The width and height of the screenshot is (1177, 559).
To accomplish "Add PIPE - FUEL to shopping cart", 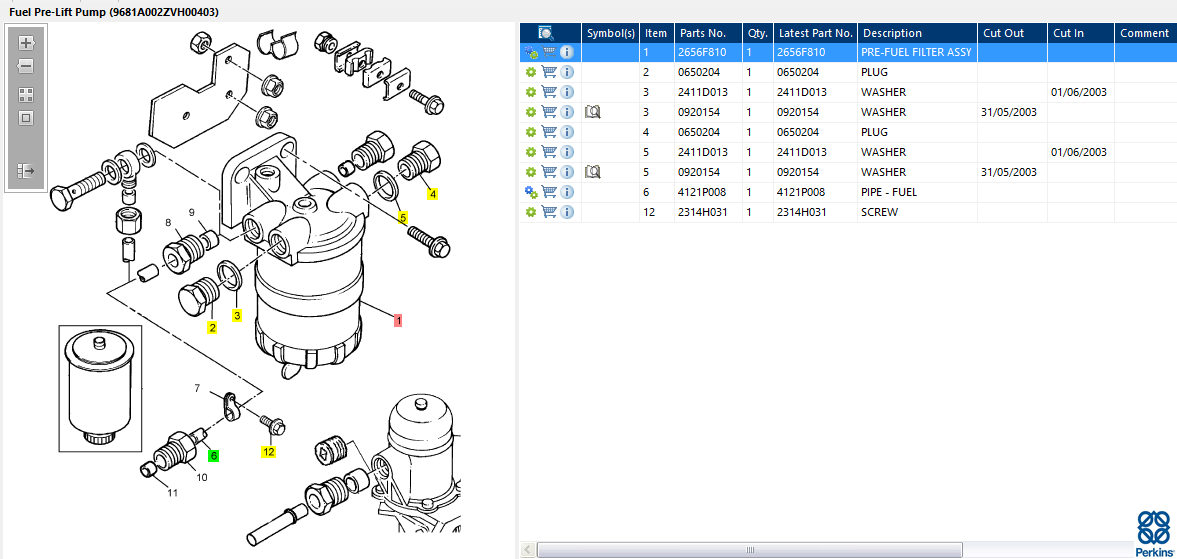I will 549,192.
